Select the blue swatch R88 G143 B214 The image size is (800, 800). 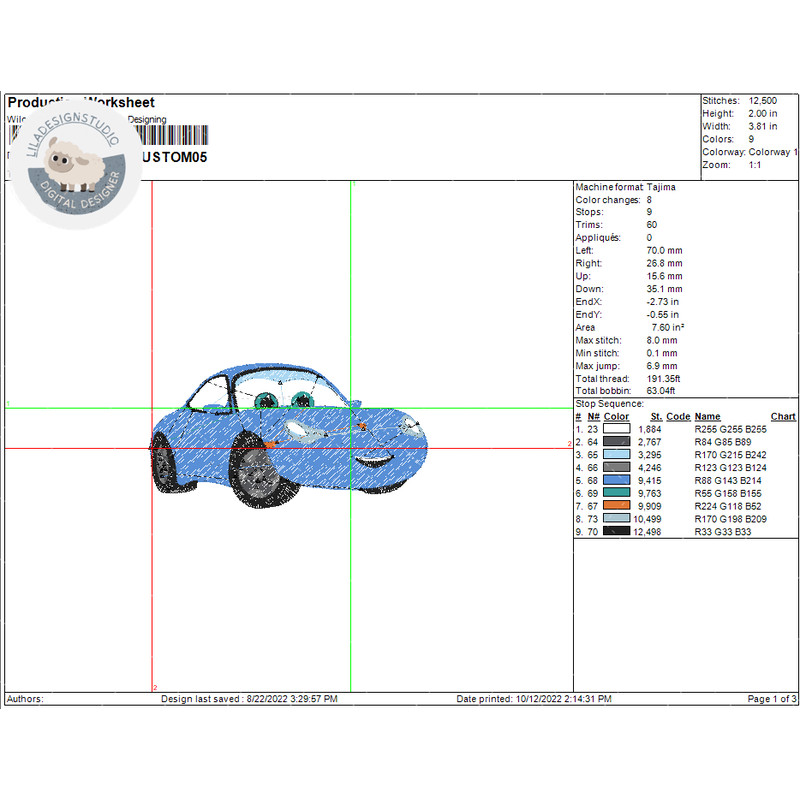click(x=617, y=481)
